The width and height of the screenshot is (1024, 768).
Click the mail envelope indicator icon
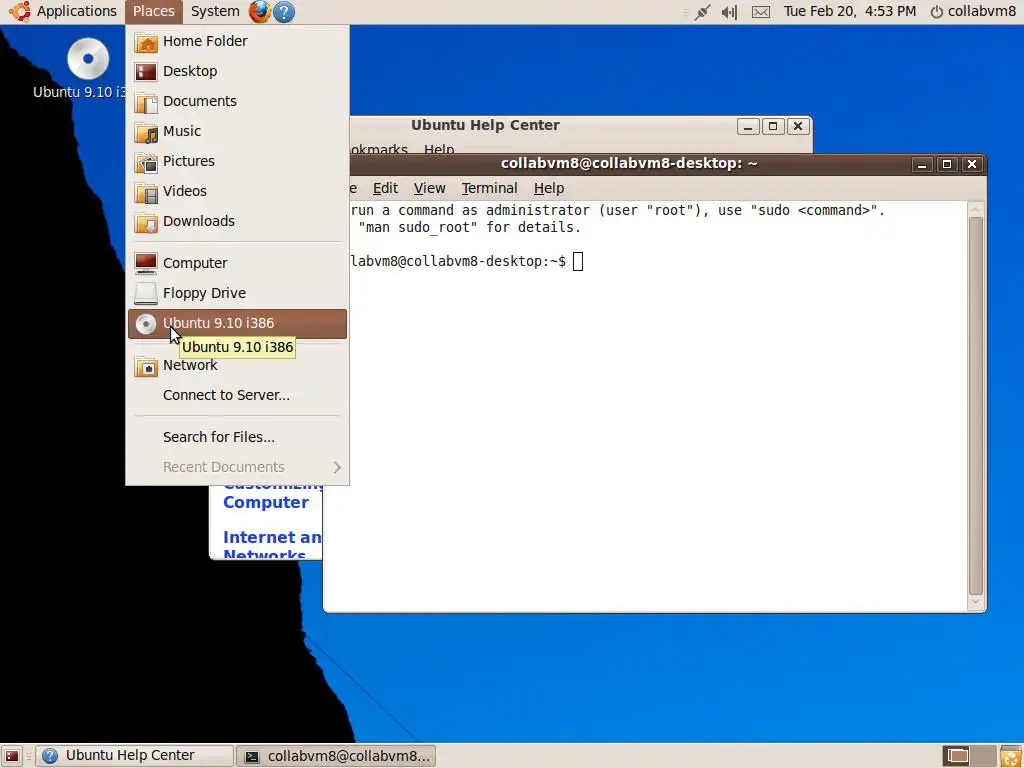click(761, 12)
